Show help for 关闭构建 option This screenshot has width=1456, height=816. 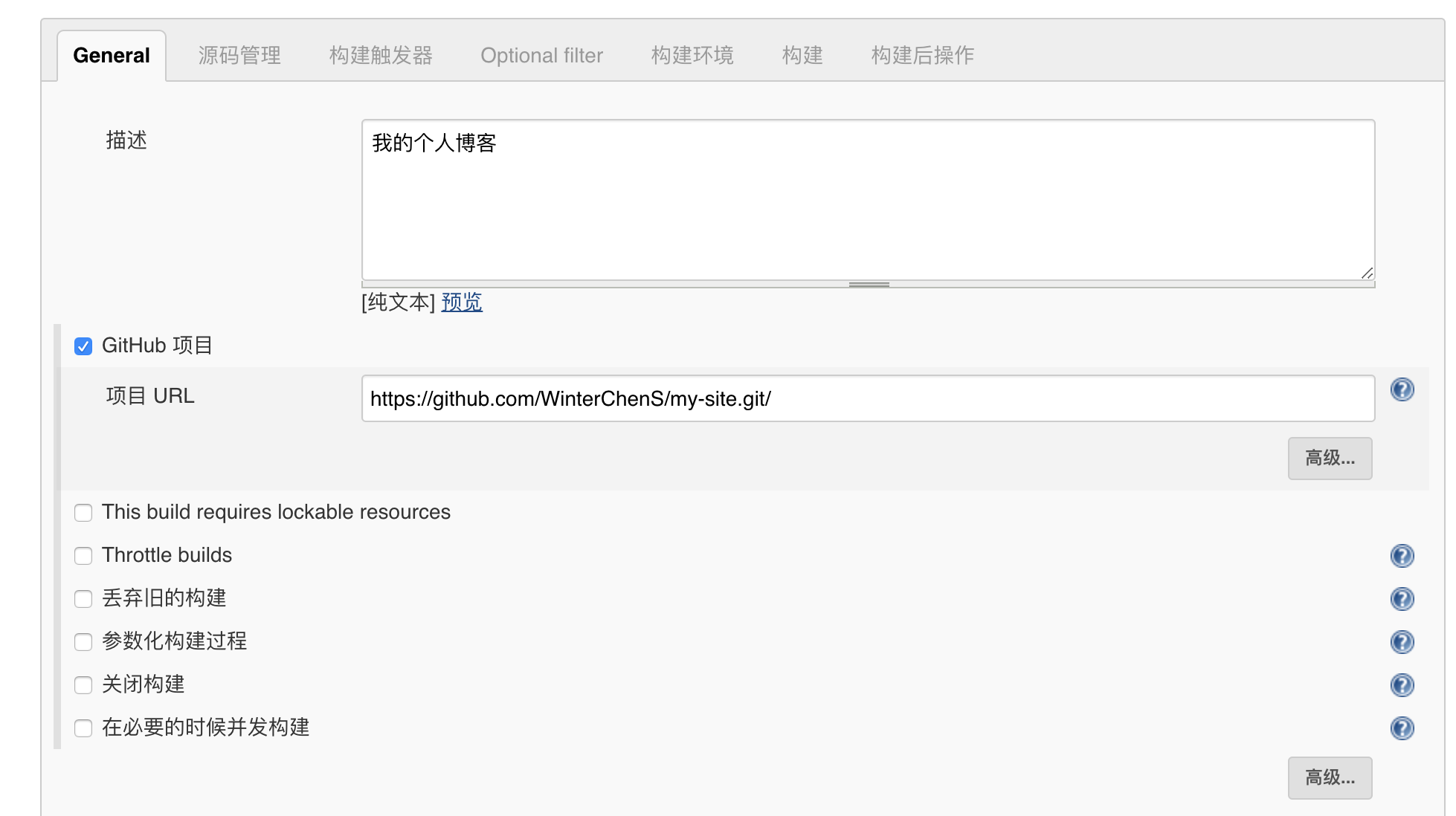pyautogui.click(x=1402, y=685)
